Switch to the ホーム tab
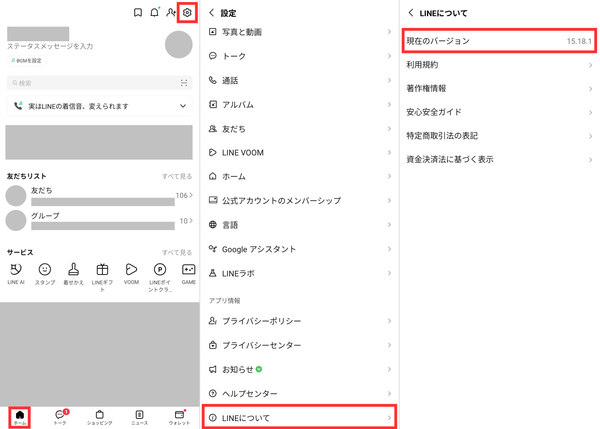Screen dimensions: 600x429 click(20, 417)
